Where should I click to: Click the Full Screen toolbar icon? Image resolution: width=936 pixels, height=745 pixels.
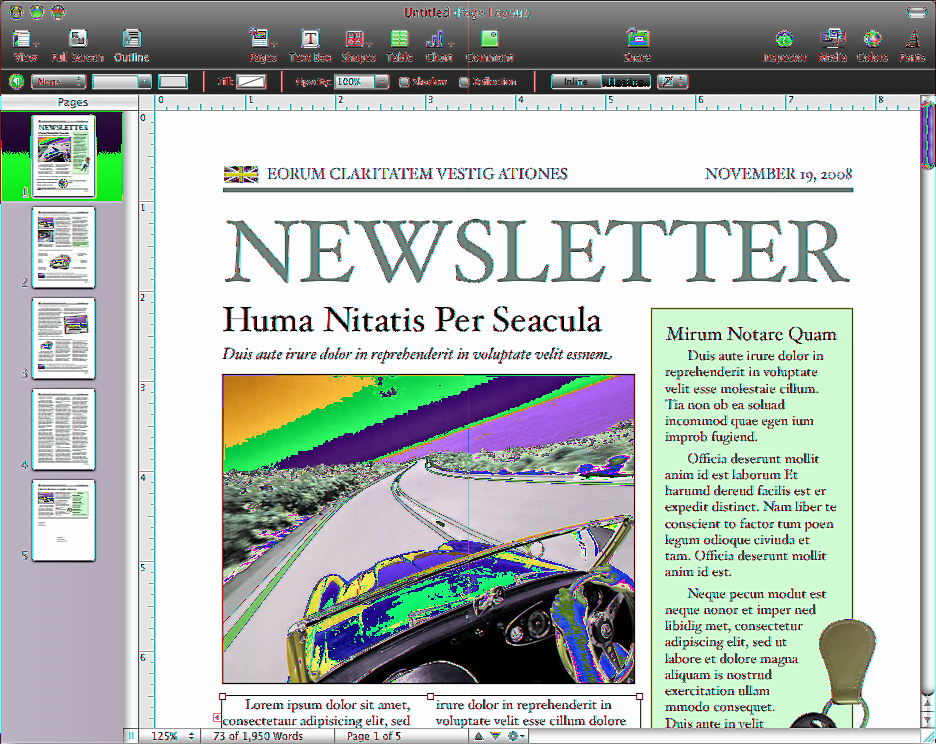[x=78, y=45]
